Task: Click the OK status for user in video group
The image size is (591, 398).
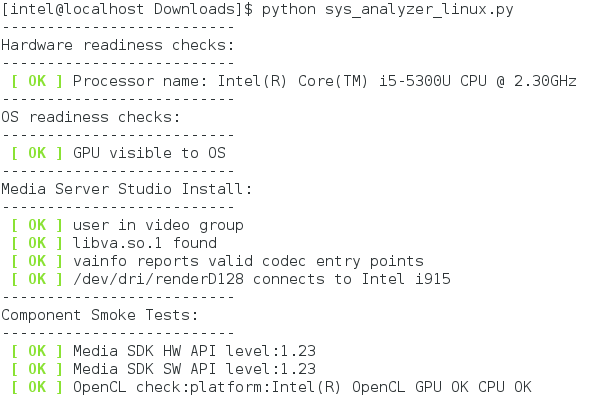Action: tap(37, 225)
